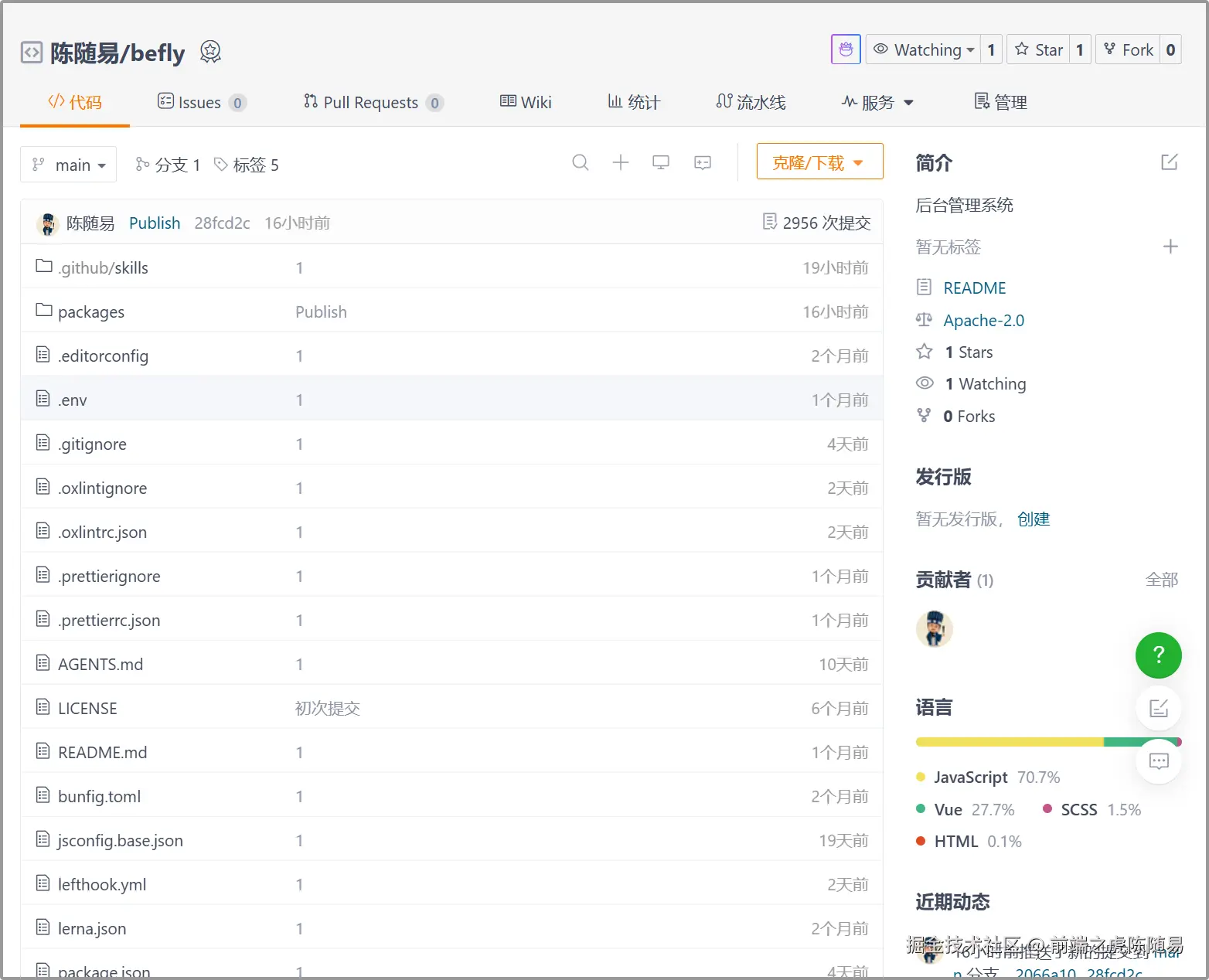Click the search magnifier icon in toolbar
The image size is (1209, 980).
point(580,162)
